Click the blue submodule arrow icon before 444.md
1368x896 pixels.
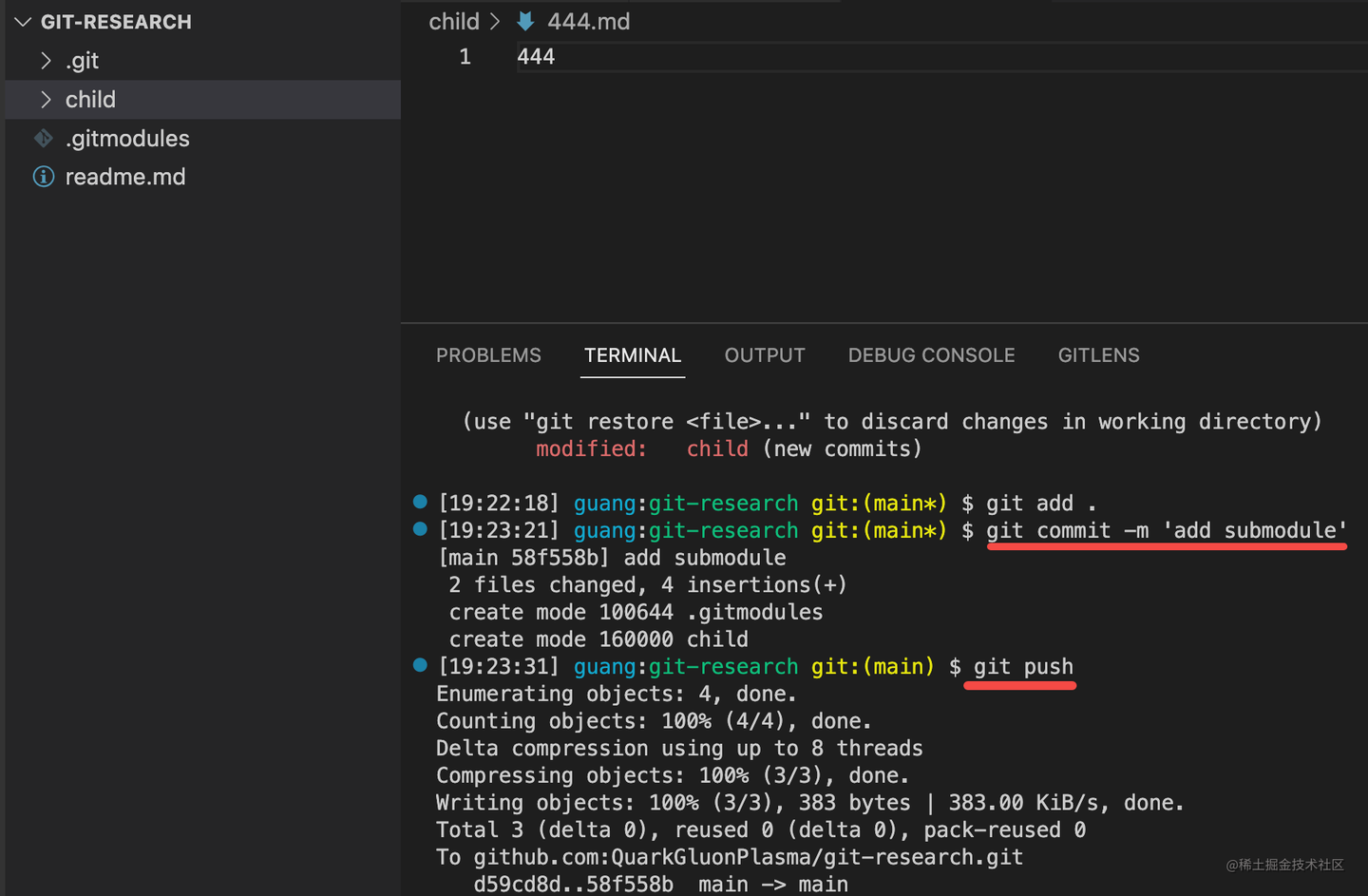point(525,21)
